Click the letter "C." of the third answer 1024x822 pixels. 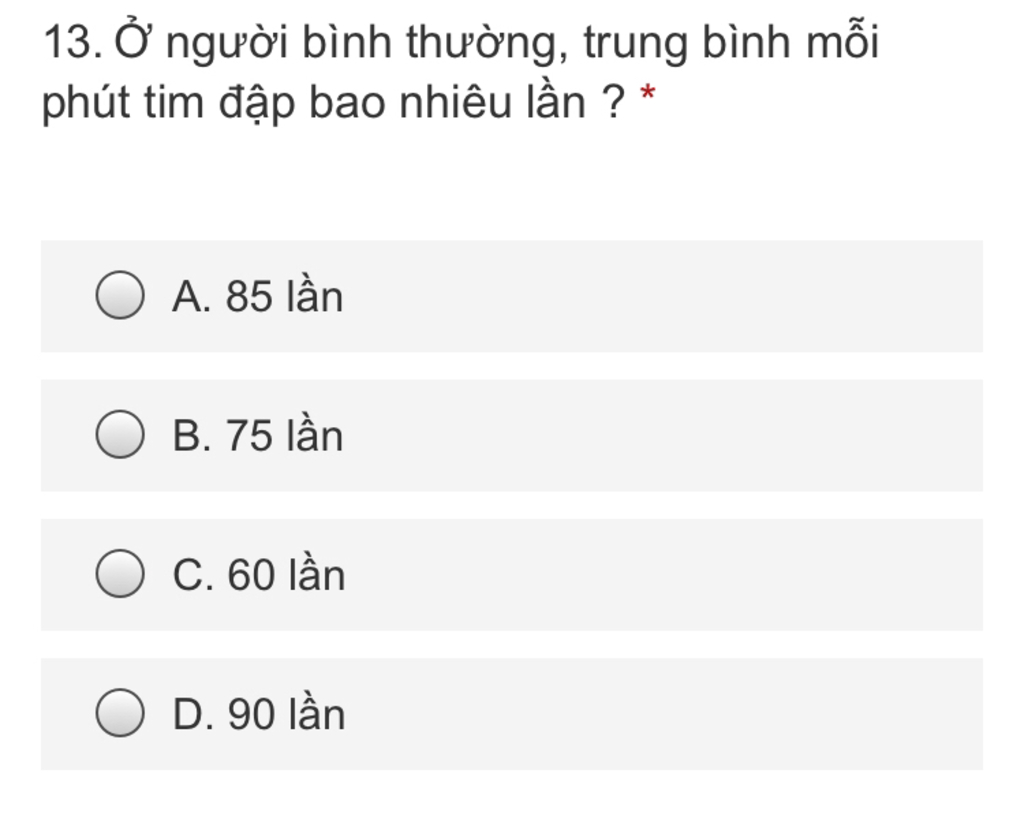[192, 575]
